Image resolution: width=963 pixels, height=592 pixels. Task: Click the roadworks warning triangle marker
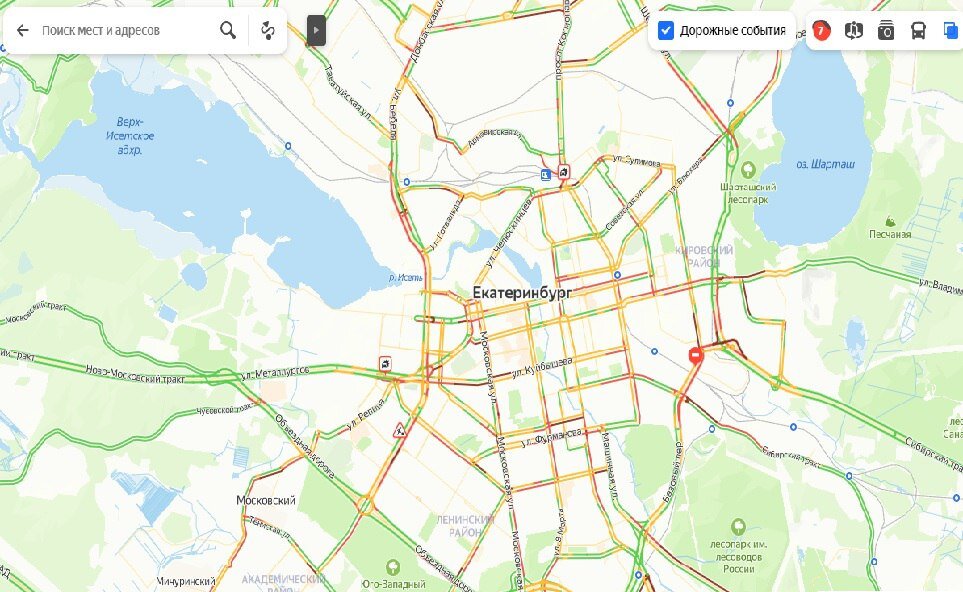[400, 430]
